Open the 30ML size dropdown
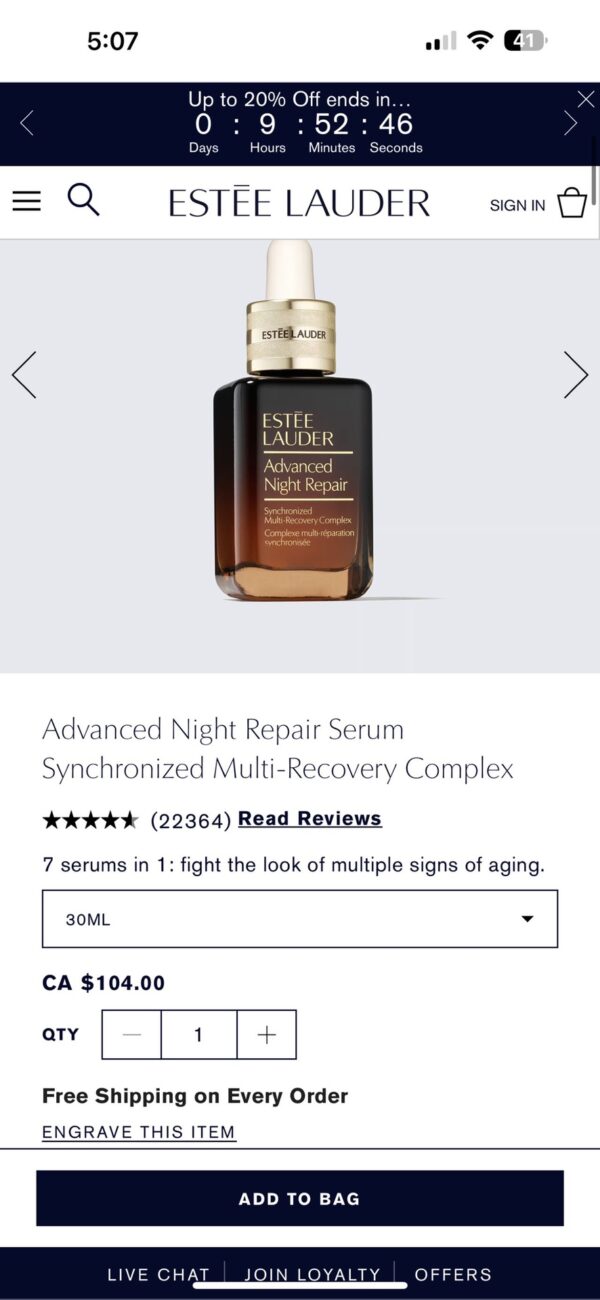Viewport: 600px width, 1300px height. tap(300, 919)
